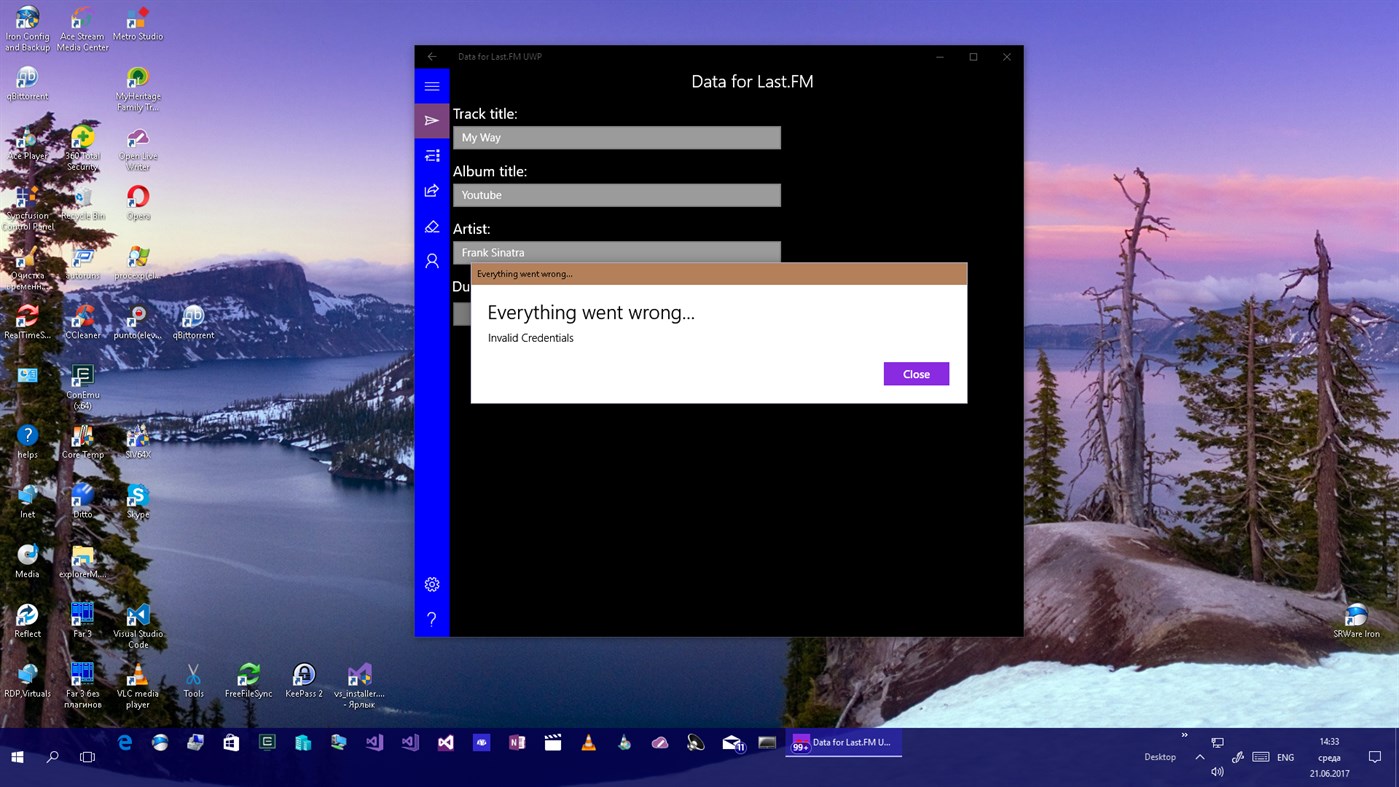Open the Recycle Bin on desktop
Image resolution: width=1399 pixels, height=787 pixels.
coord(82,204)
